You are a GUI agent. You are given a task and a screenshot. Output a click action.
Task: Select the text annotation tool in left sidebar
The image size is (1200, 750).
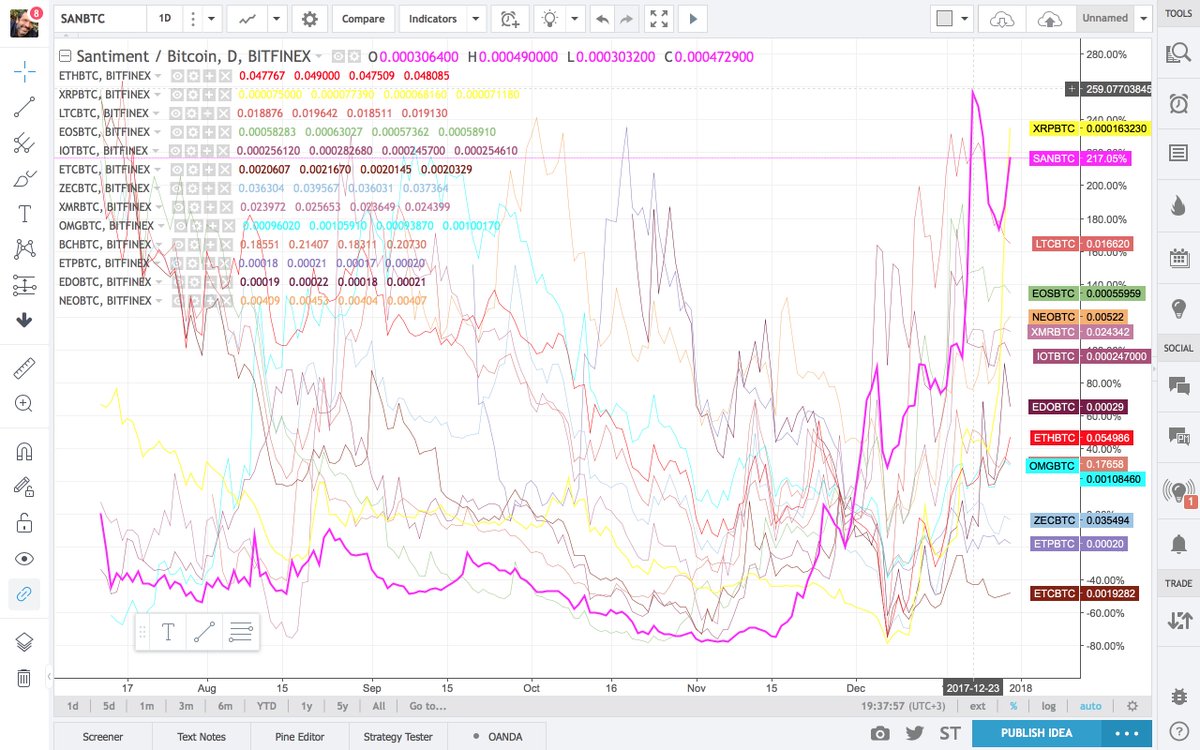click(x=25, y=213)
